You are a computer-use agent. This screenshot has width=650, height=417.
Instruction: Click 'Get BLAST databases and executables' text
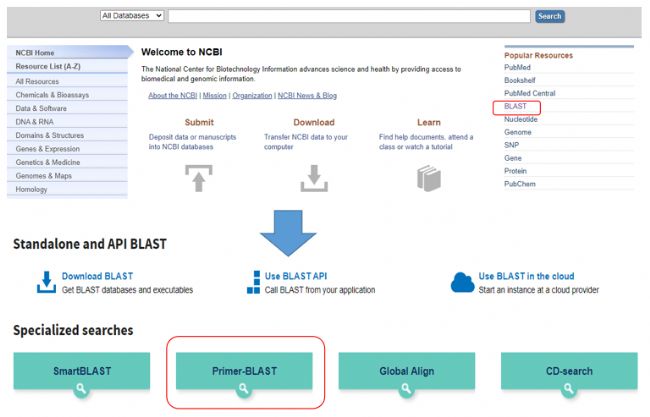[127, 290]
